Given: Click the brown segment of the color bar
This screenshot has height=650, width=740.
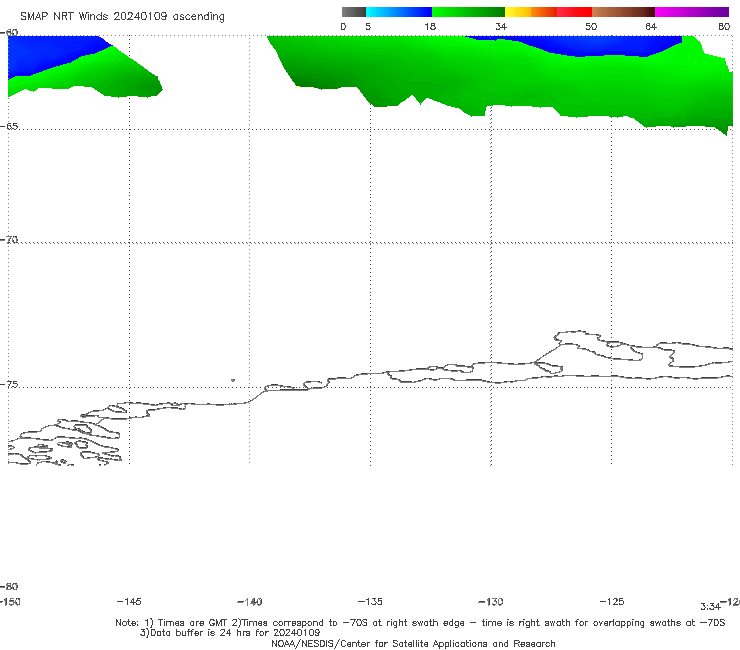Looking at the screenshot, I should coord(623,12).
